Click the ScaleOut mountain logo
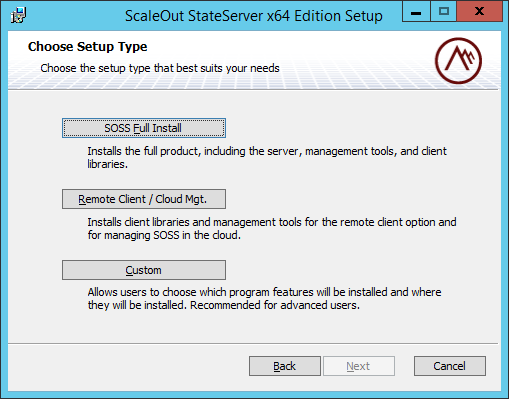509x399 pixels. [458, 60]
